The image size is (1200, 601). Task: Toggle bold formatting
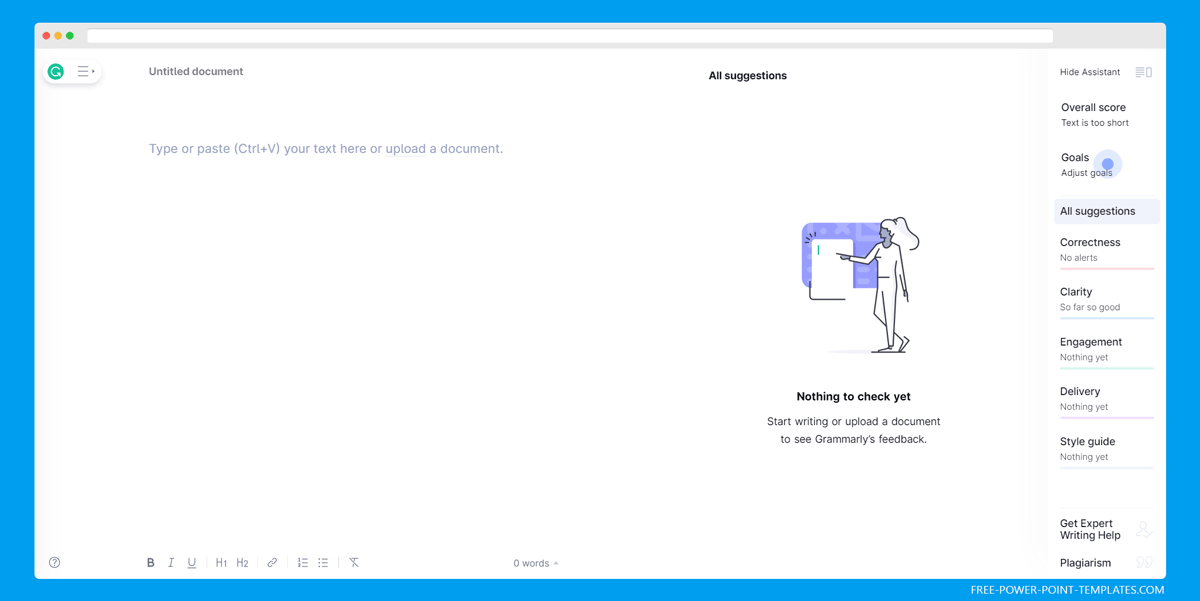tap(151, 563)
